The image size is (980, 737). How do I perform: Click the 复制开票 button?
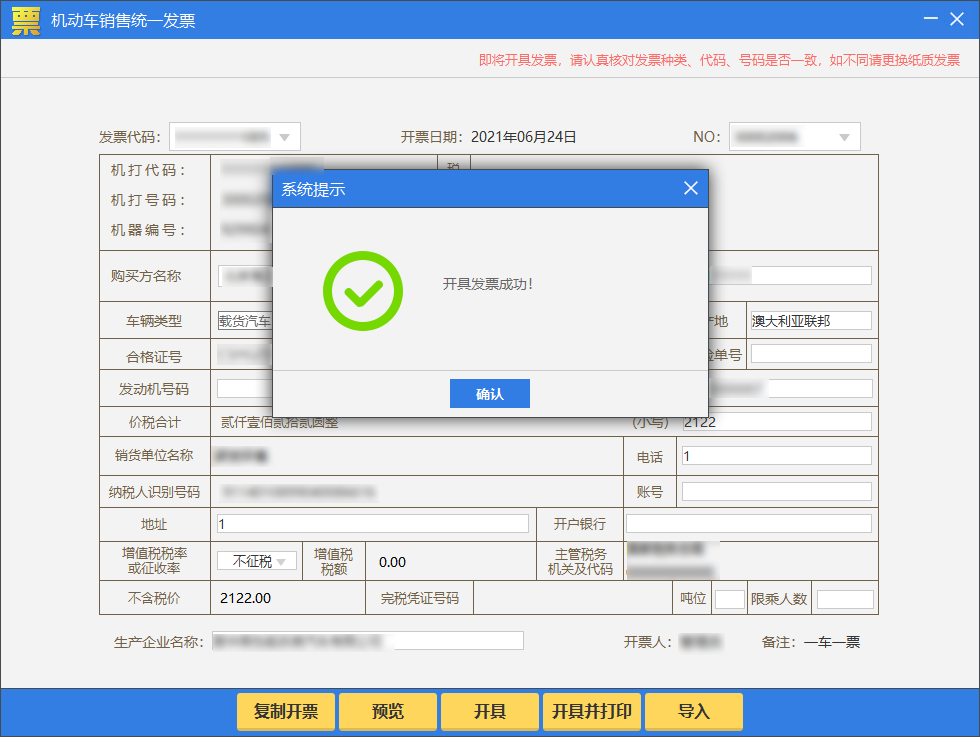286,712
